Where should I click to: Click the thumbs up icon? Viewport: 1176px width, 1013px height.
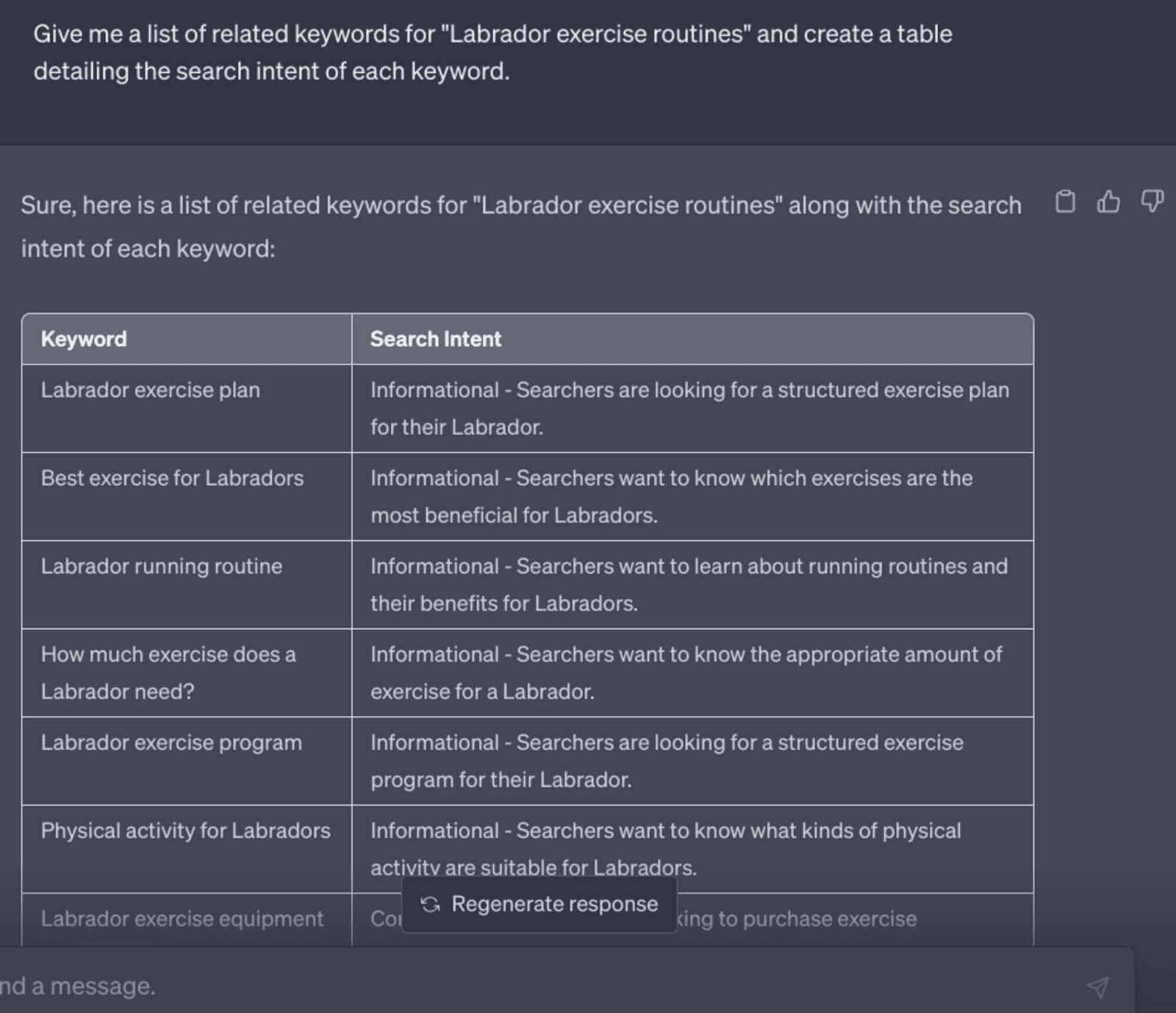(1108, 201)
